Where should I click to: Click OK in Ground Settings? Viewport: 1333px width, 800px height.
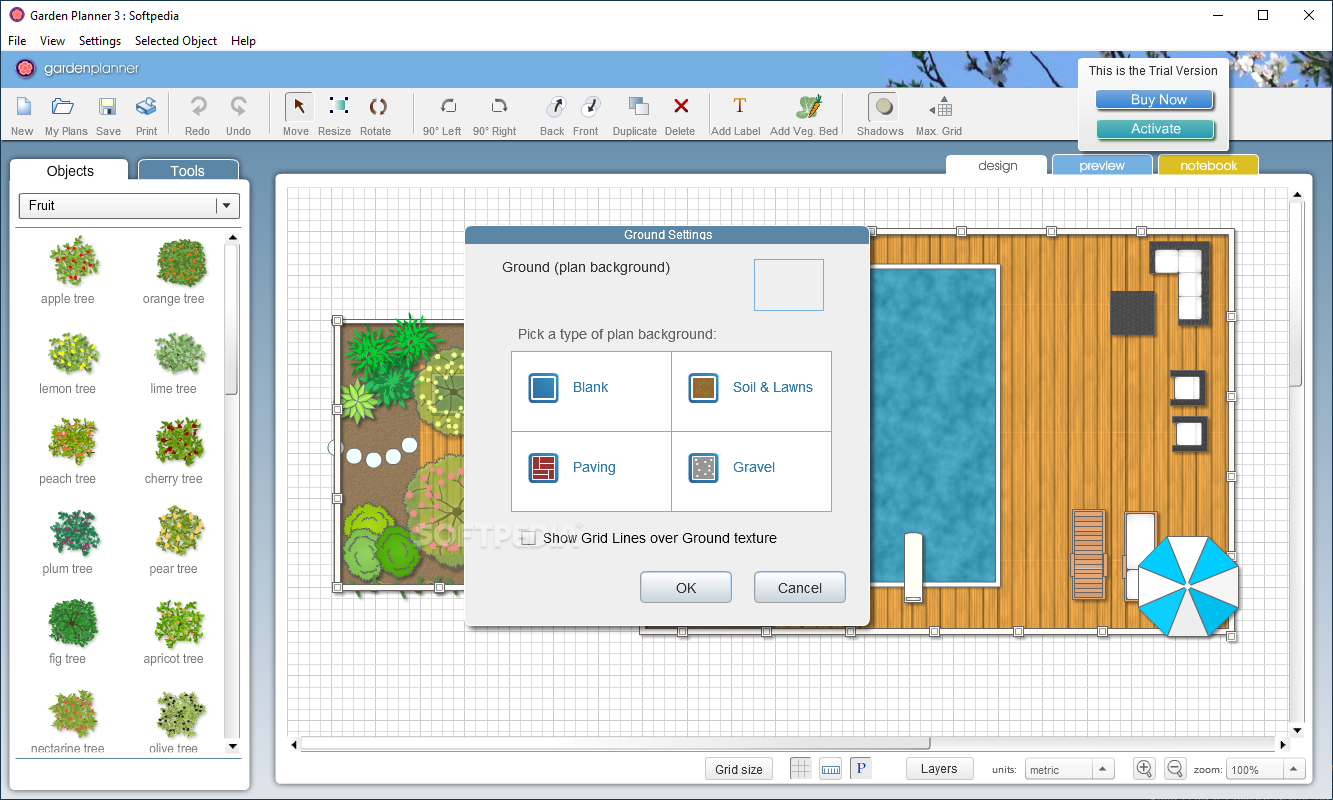686,588
